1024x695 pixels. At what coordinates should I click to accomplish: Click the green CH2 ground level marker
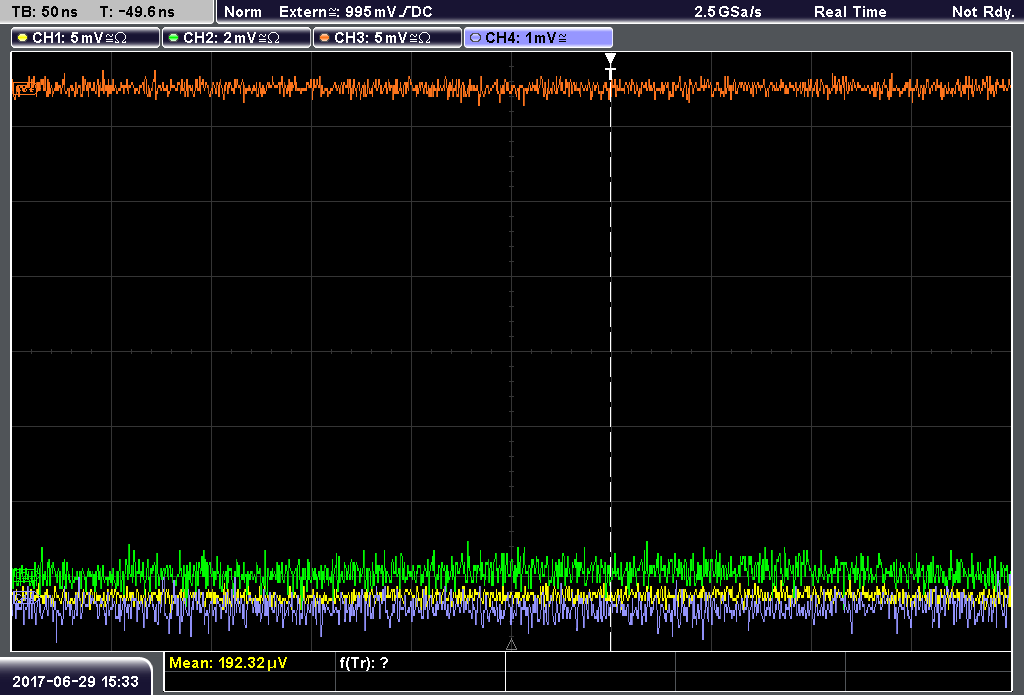(25, 577)
